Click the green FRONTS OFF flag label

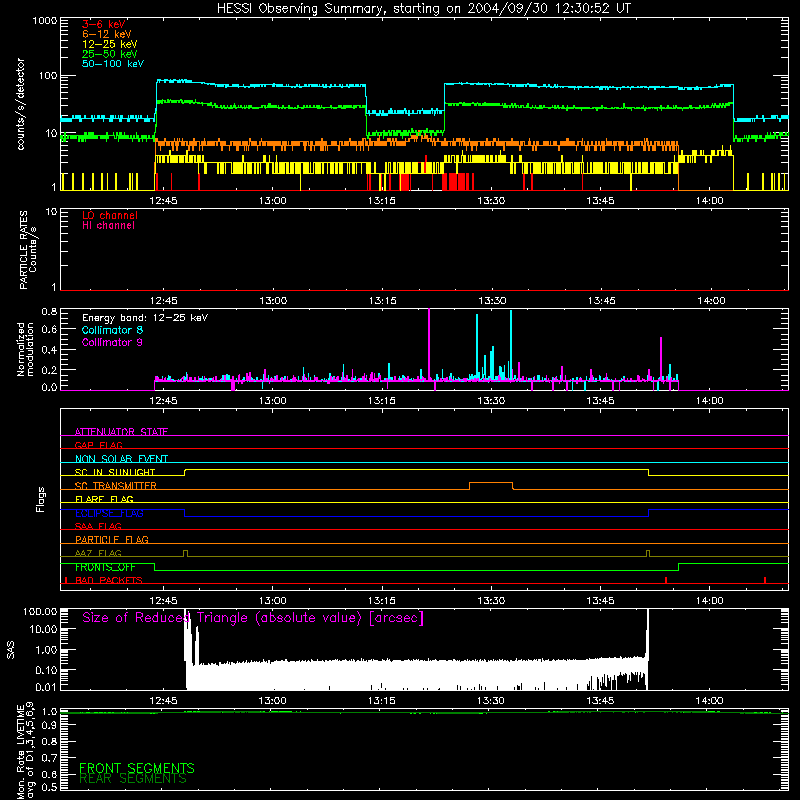(x=105, y=567)
